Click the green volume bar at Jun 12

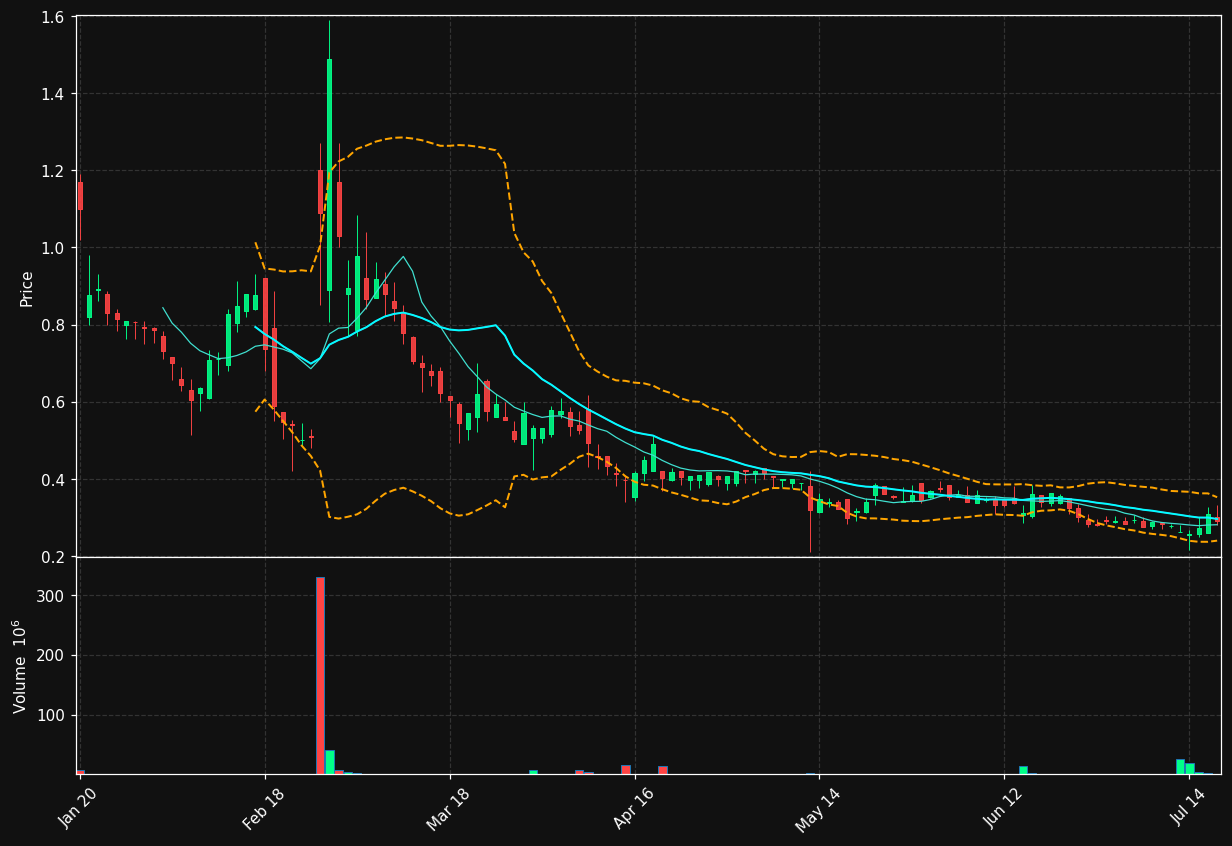[1023, 770]
